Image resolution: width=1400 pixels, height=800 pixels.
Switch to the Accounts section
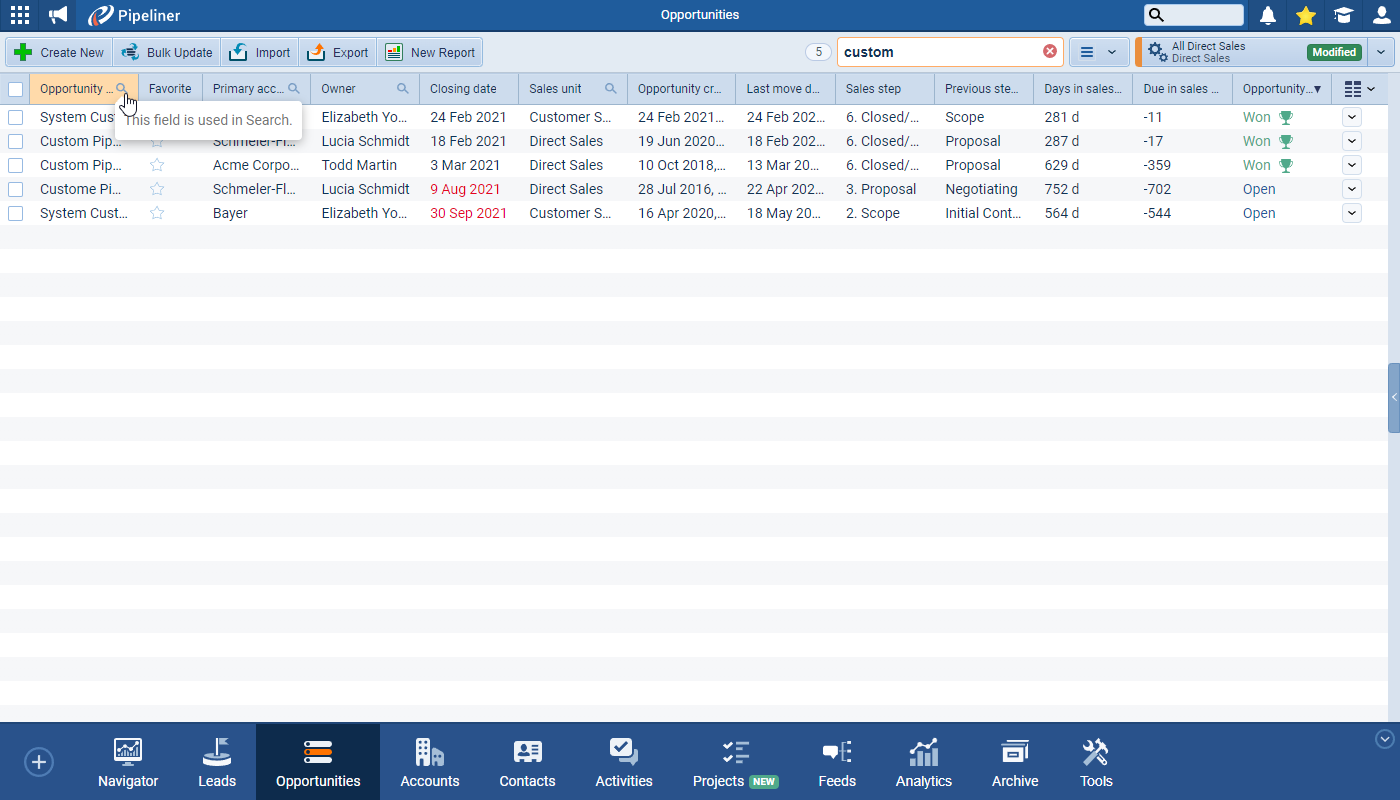tap(429, 761)
